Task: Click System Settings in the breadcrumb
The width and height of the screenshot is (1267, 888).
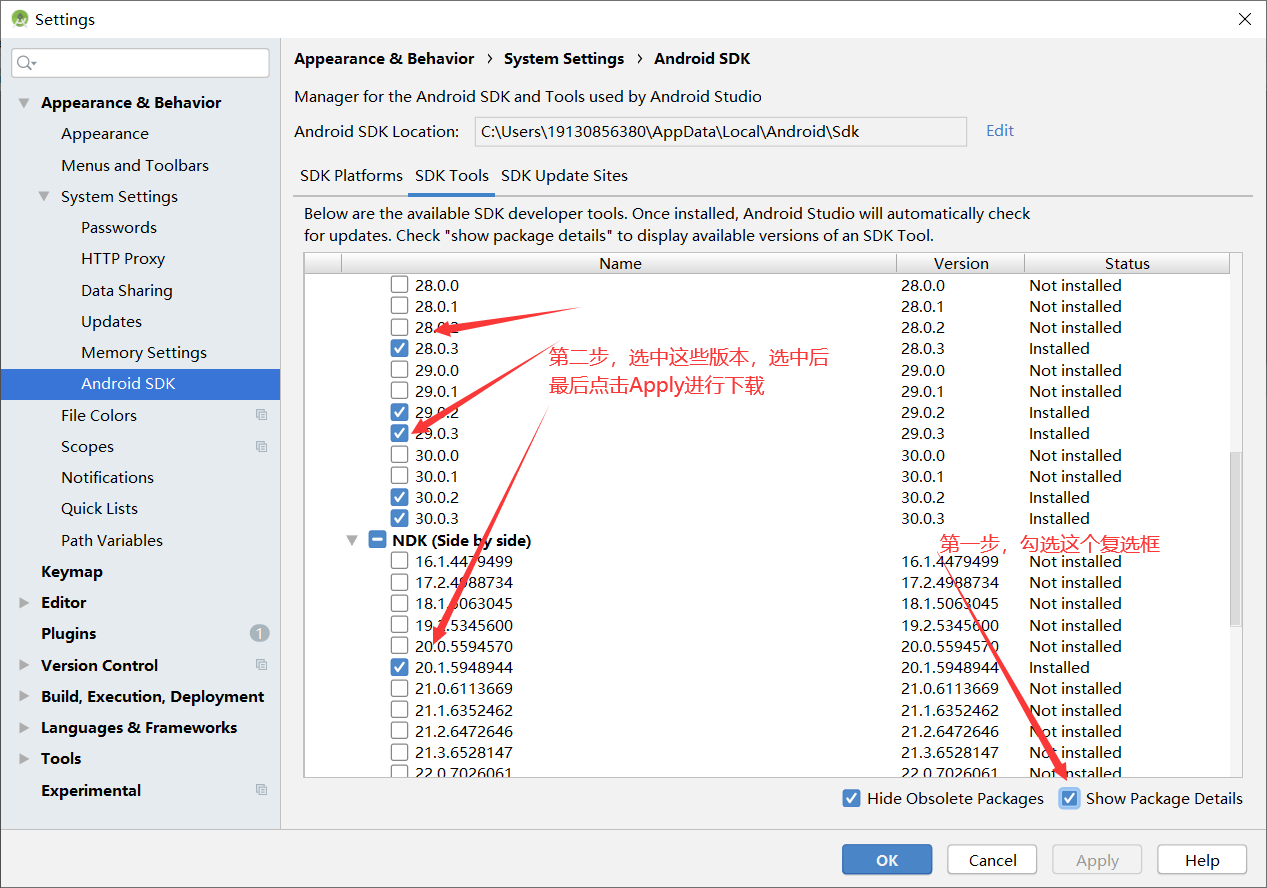Action: pos(564,59)
